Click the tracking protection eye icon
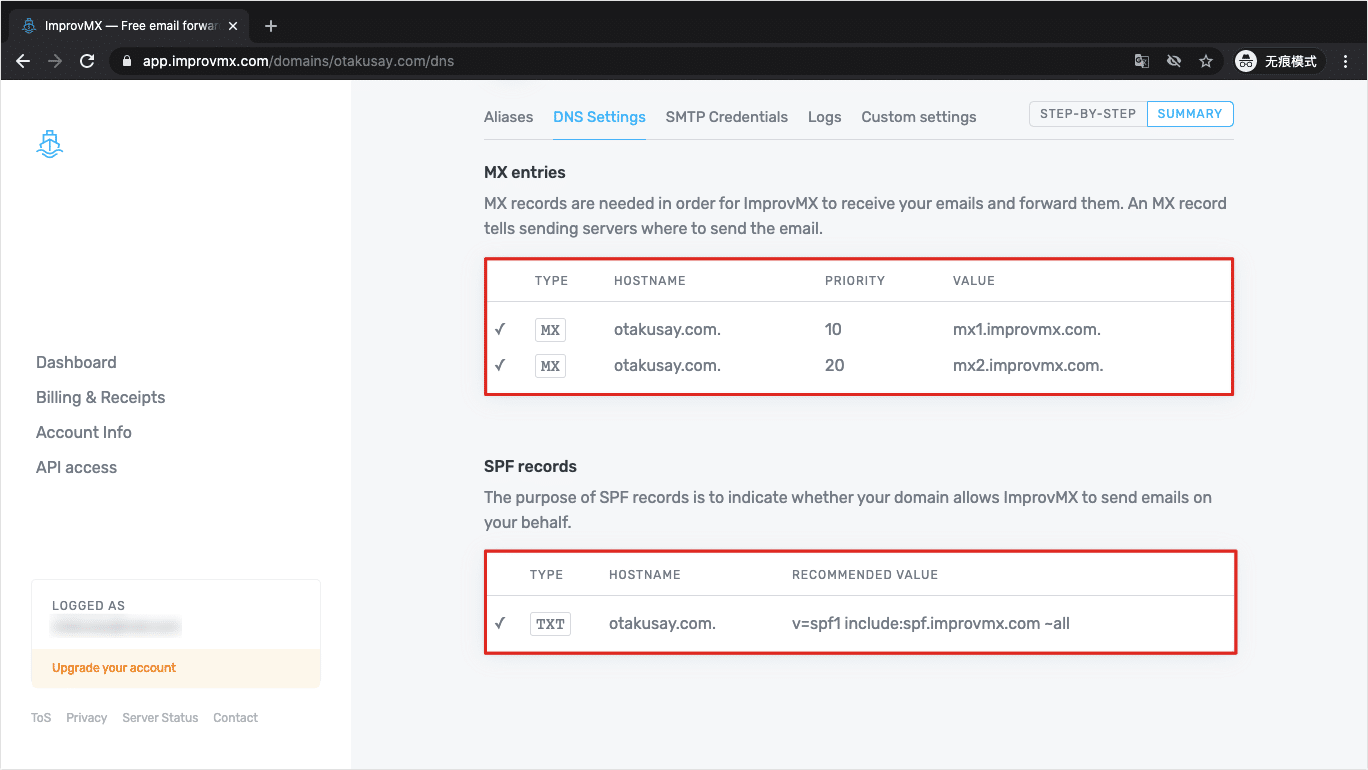Screen dimensions: 1368x770 coord(1174,61)
